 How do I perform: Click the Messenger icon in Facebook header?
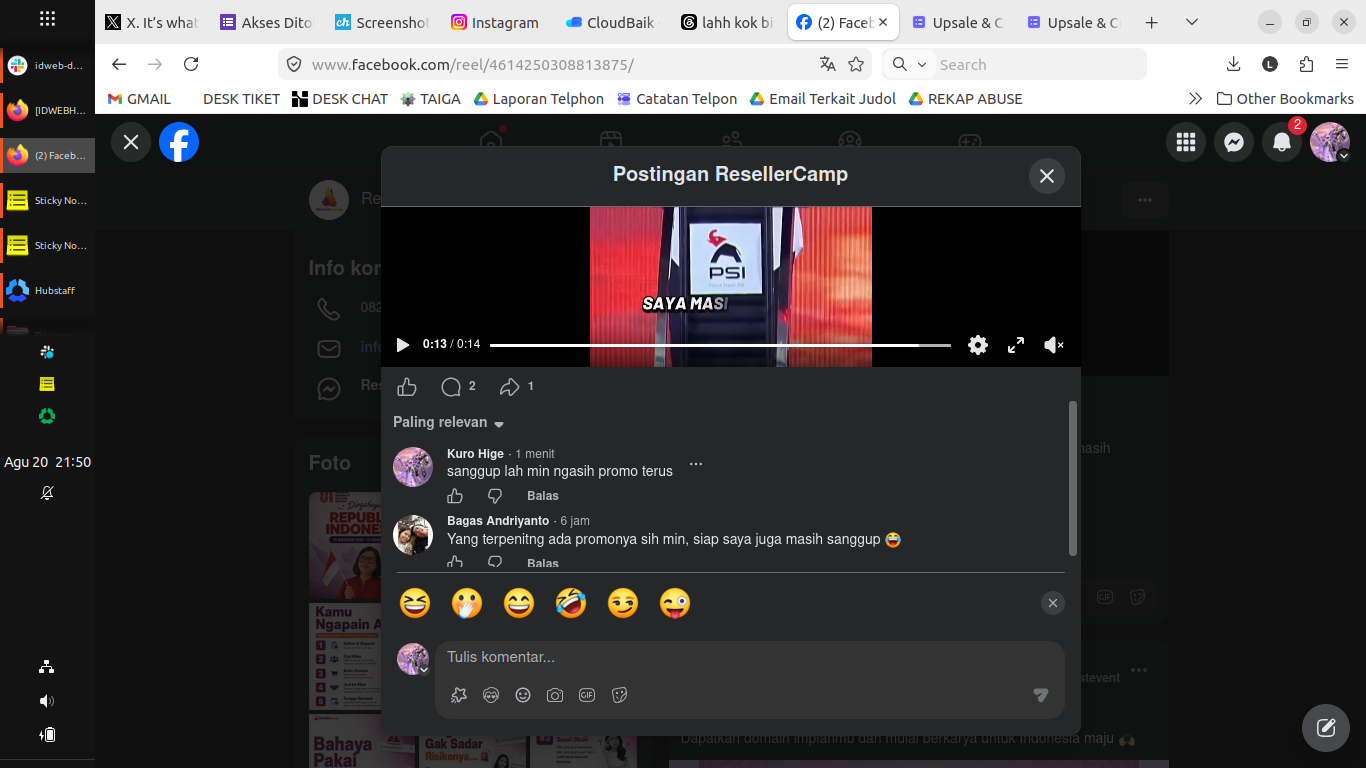click(x=1234, y=143)
